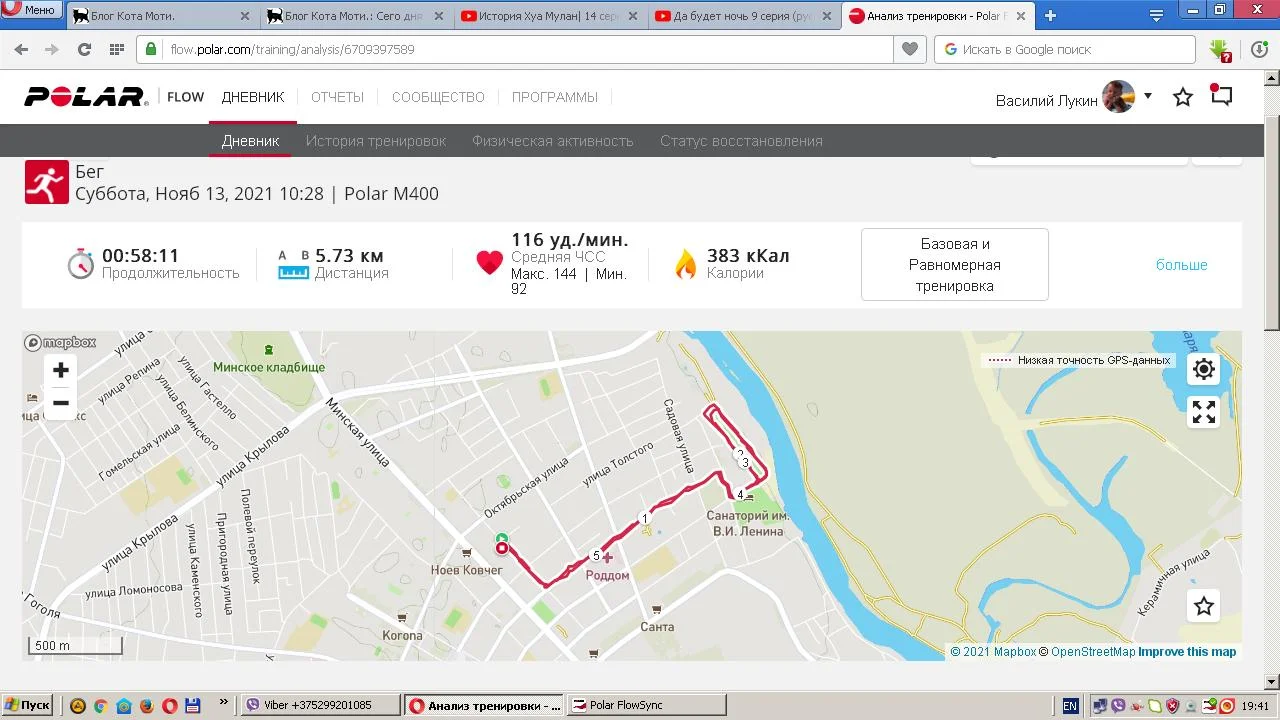The height and width of the screenshot is (720, 1280).
Task: Open map settings gear icon
Action: (1204, 369)
